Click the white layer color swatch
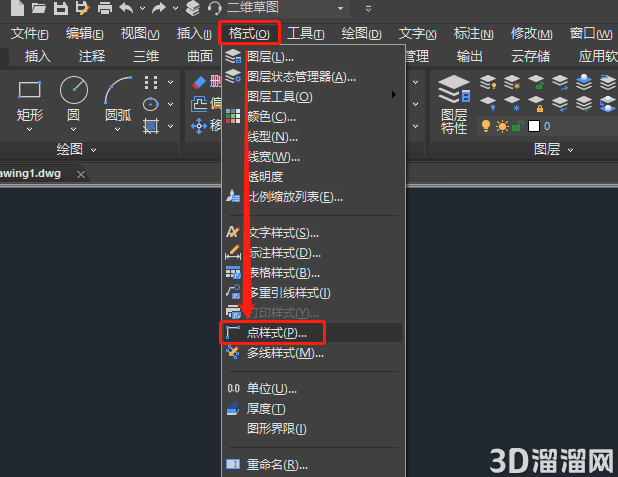 534,126
